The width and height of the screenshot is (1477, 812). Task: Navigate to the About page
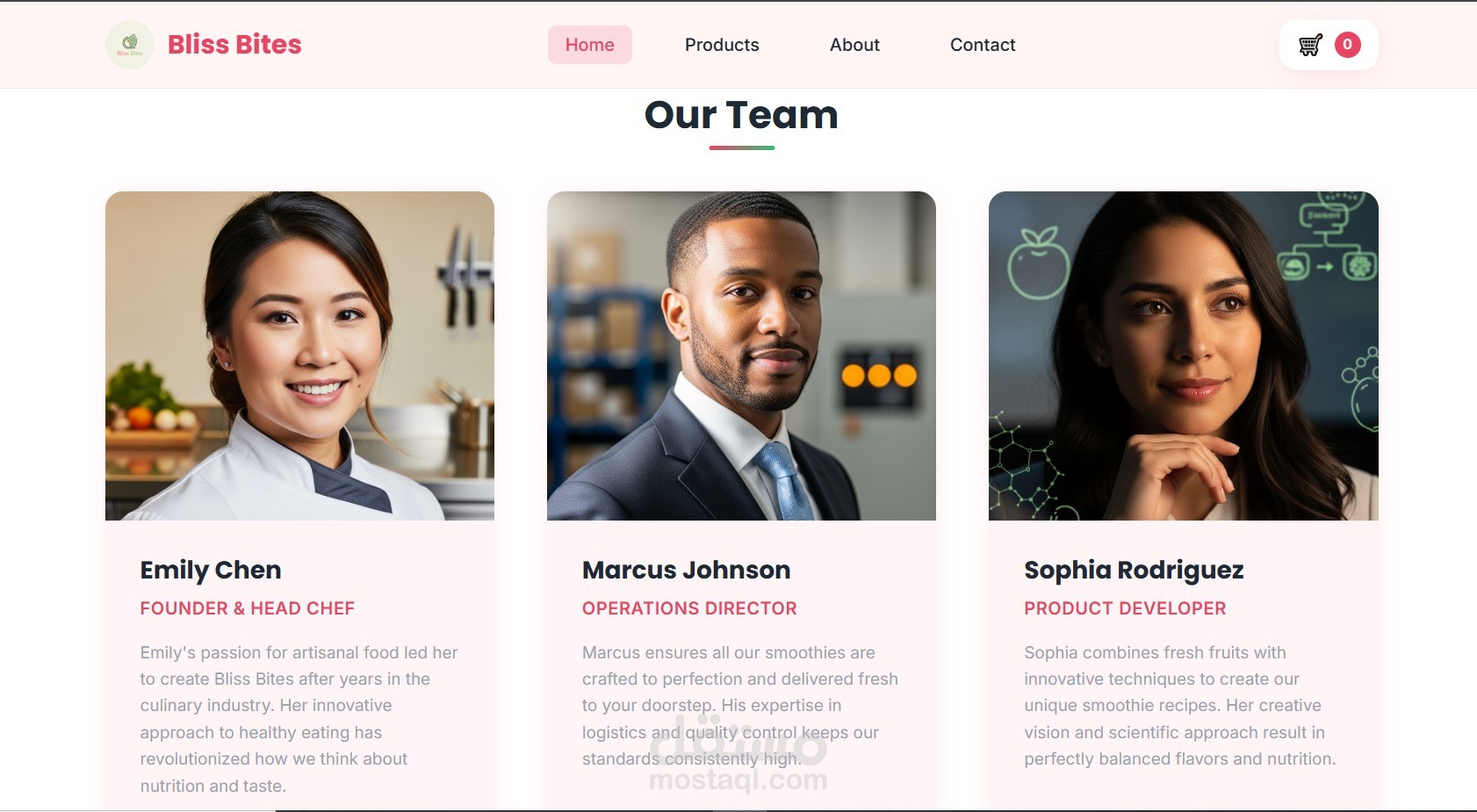[x=854, y=45]
